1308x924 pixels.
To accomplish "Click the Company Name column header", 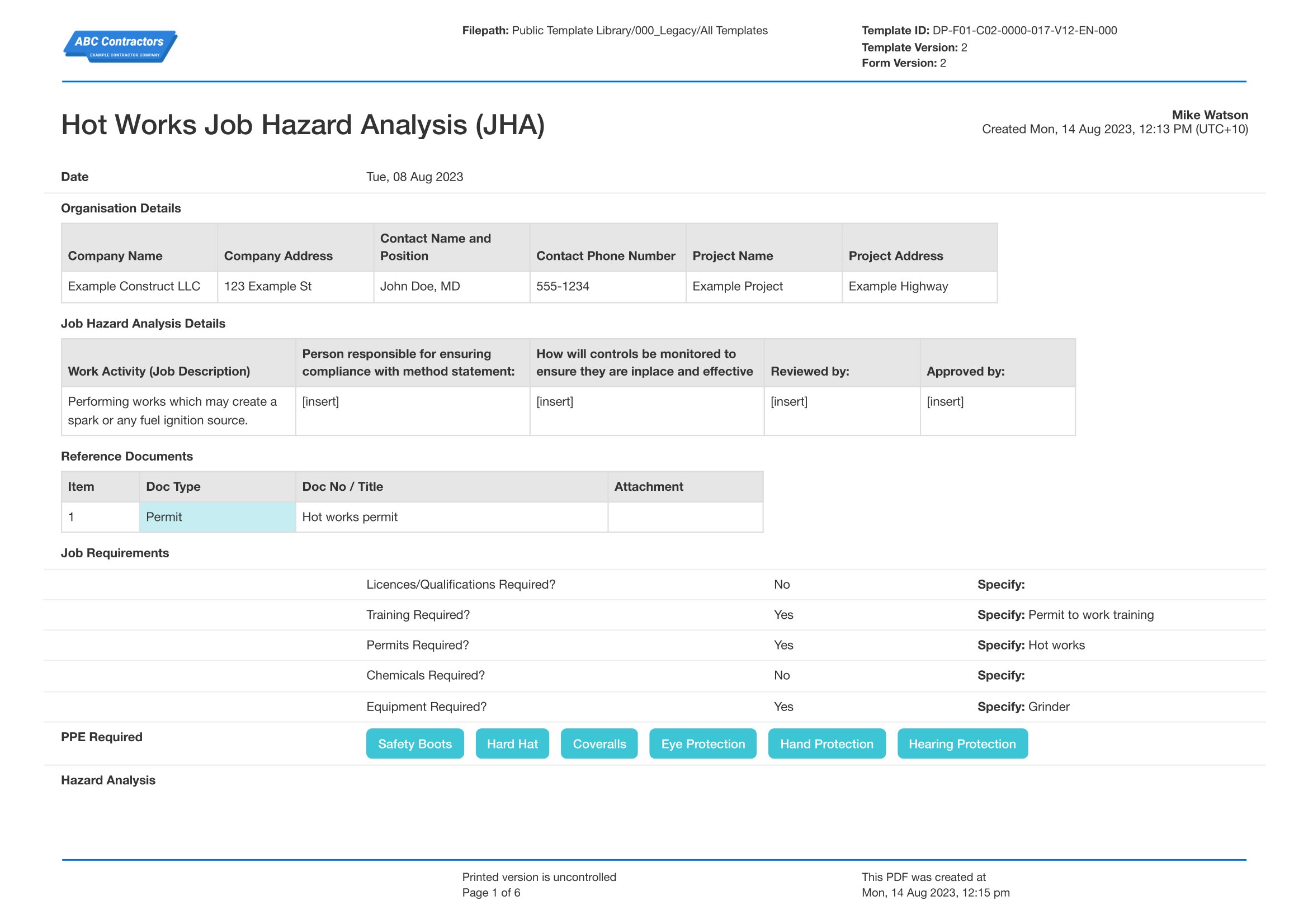I will [140, 248].
